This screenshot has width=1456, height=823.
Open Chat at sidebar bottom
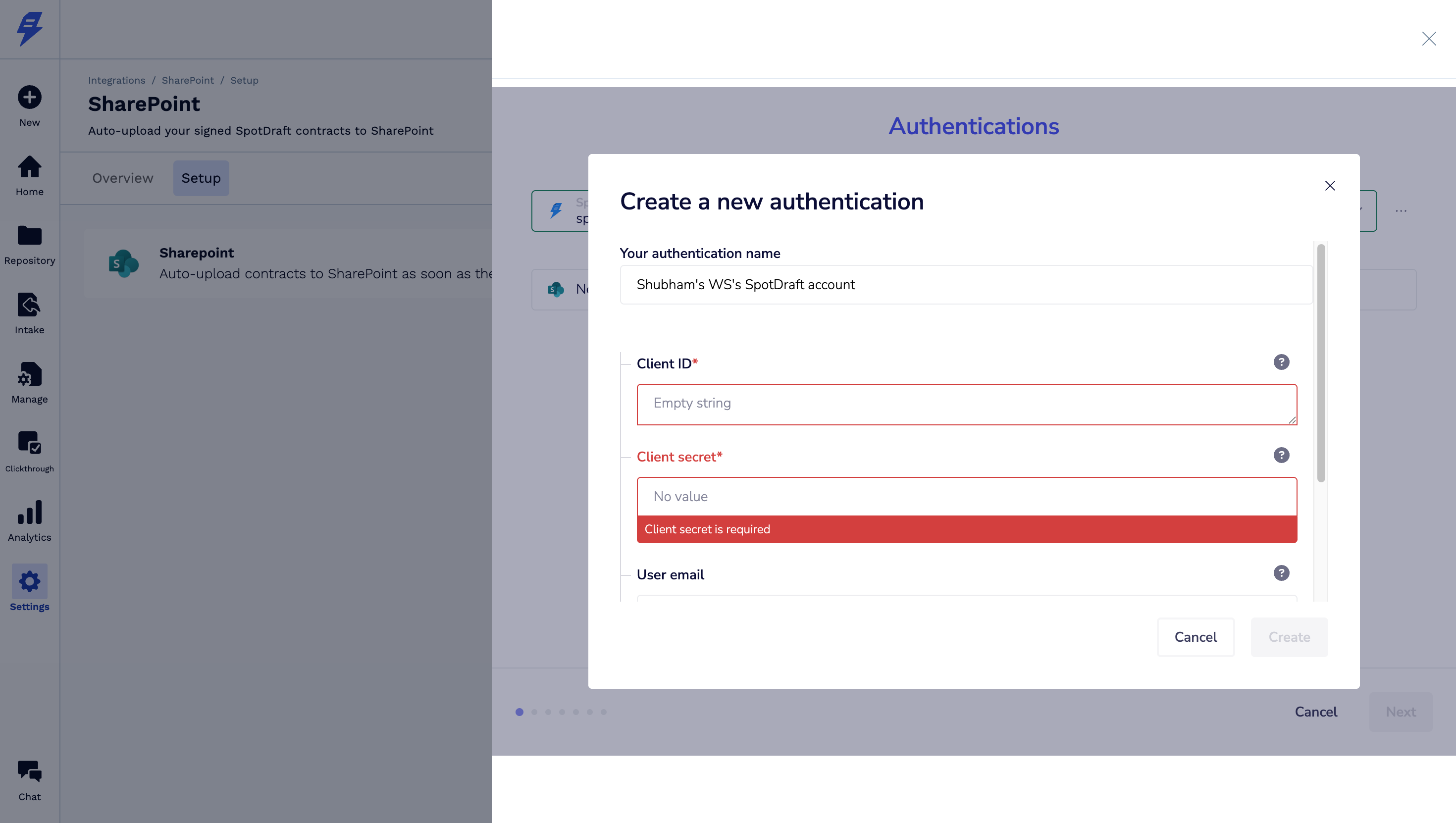[29, 772]
